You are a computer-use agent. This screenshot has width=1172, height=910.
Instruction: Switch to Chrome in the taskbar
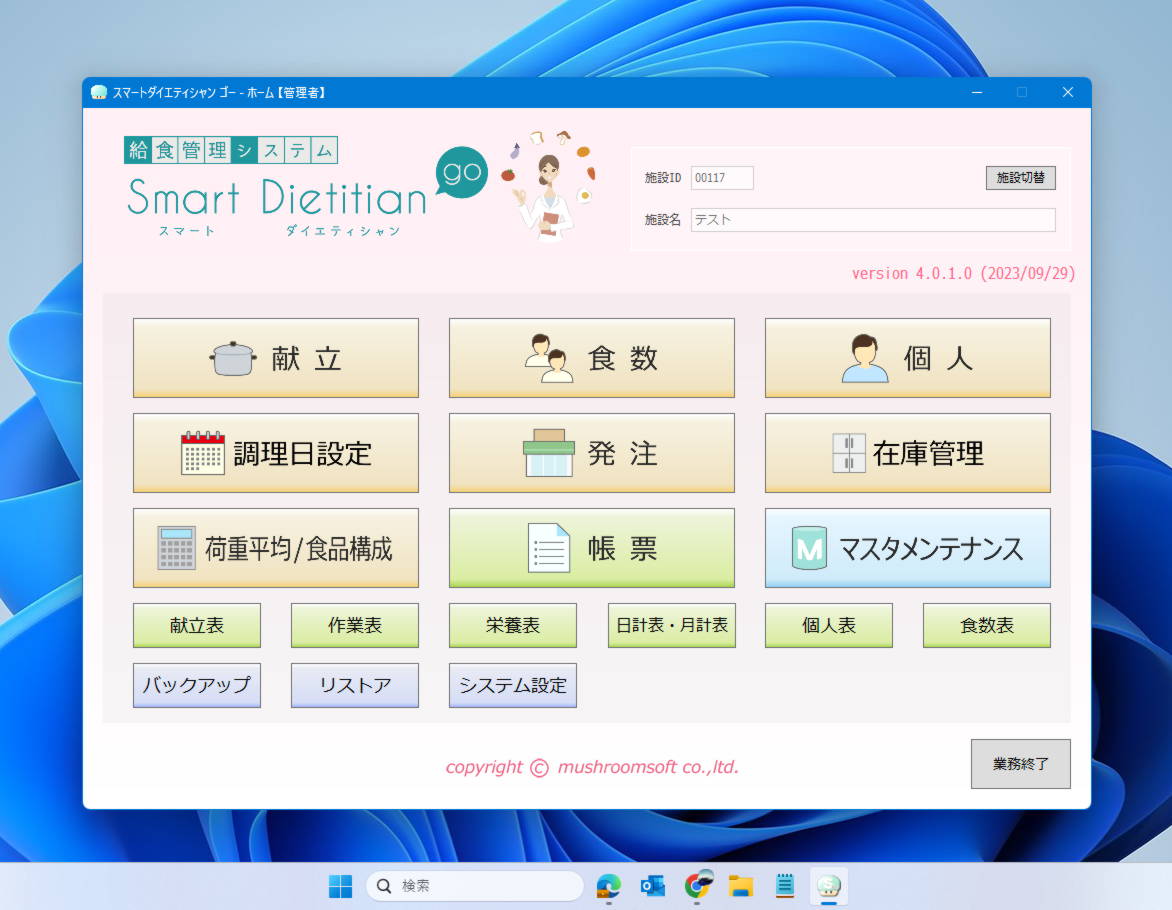click(697, 886)
